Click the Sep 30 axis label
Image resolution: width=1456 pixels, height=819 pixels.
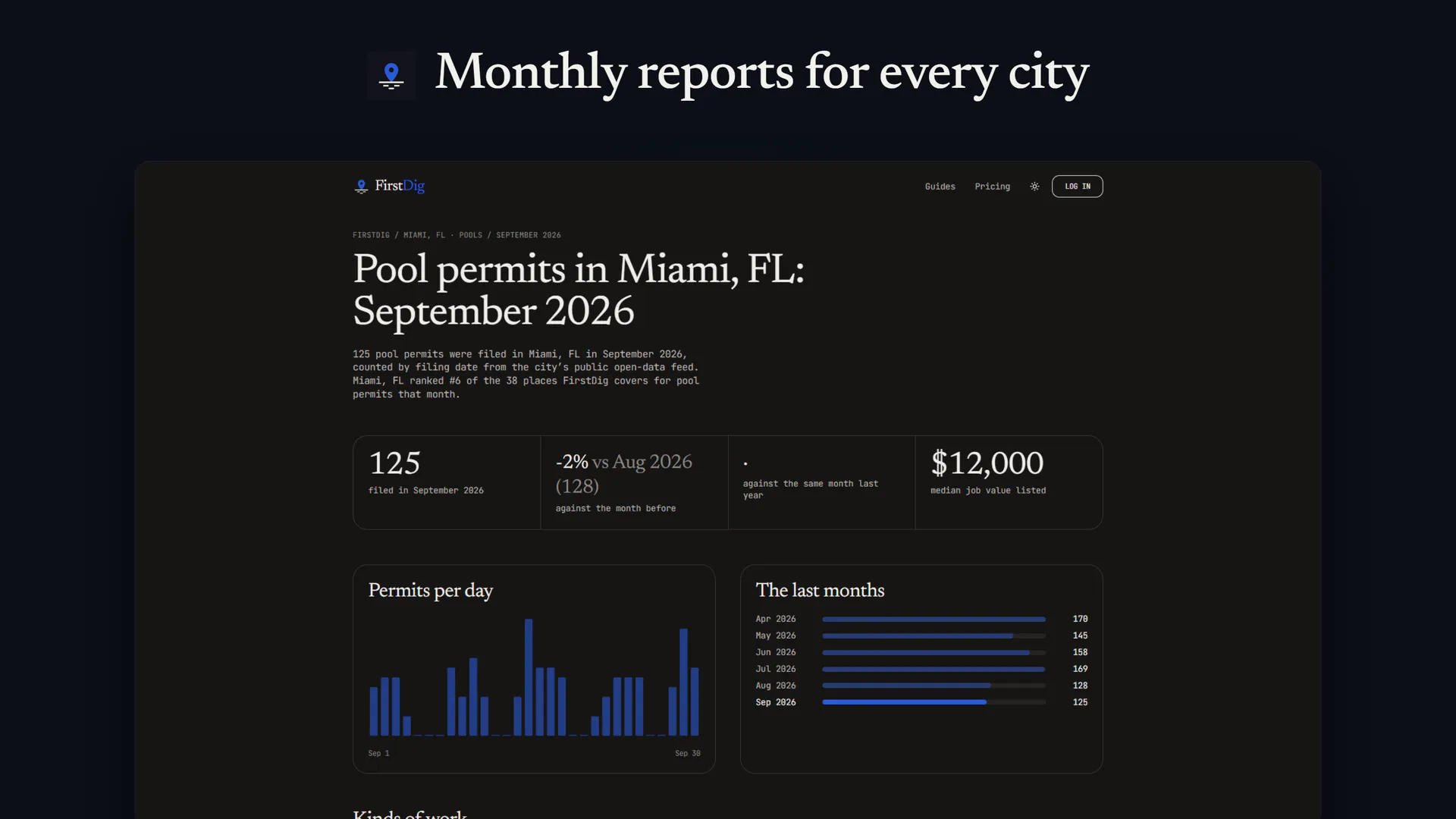(x=688, y=753)
